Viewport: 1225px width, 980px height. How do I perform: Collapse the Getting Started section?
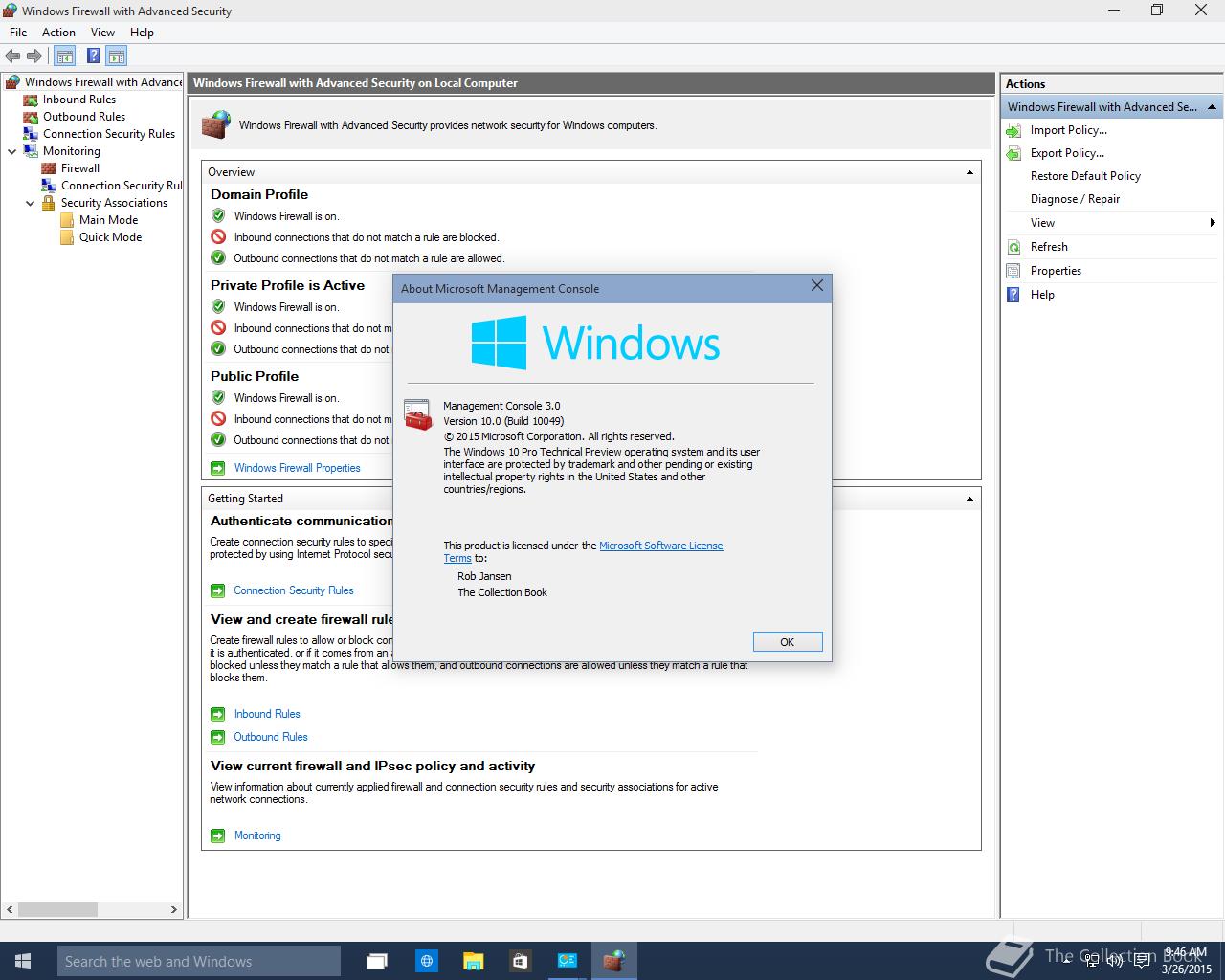coord(969,500)
